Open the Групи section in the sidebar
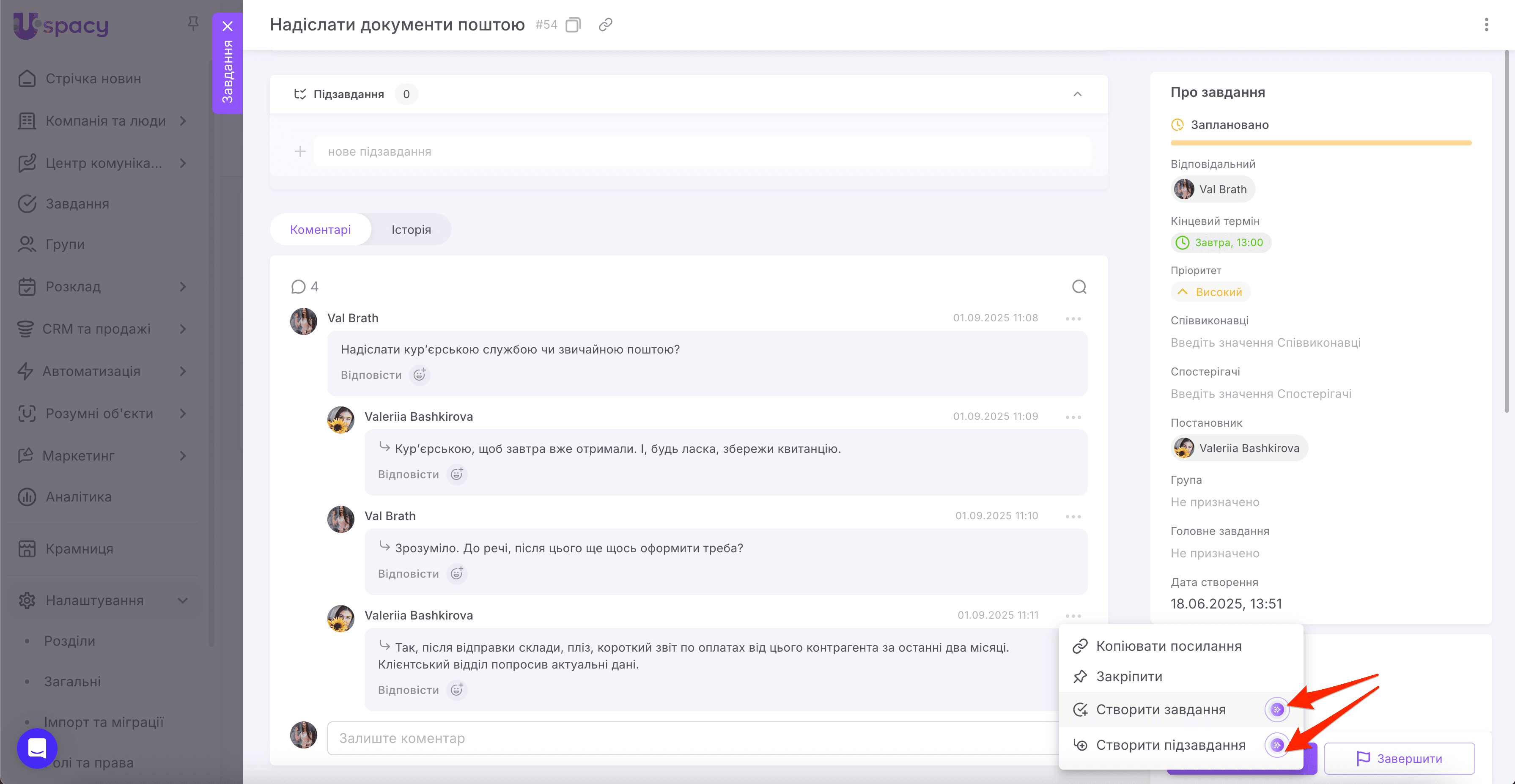The width and height of the screenshot is (1515, 784). (x=65, y=244)
